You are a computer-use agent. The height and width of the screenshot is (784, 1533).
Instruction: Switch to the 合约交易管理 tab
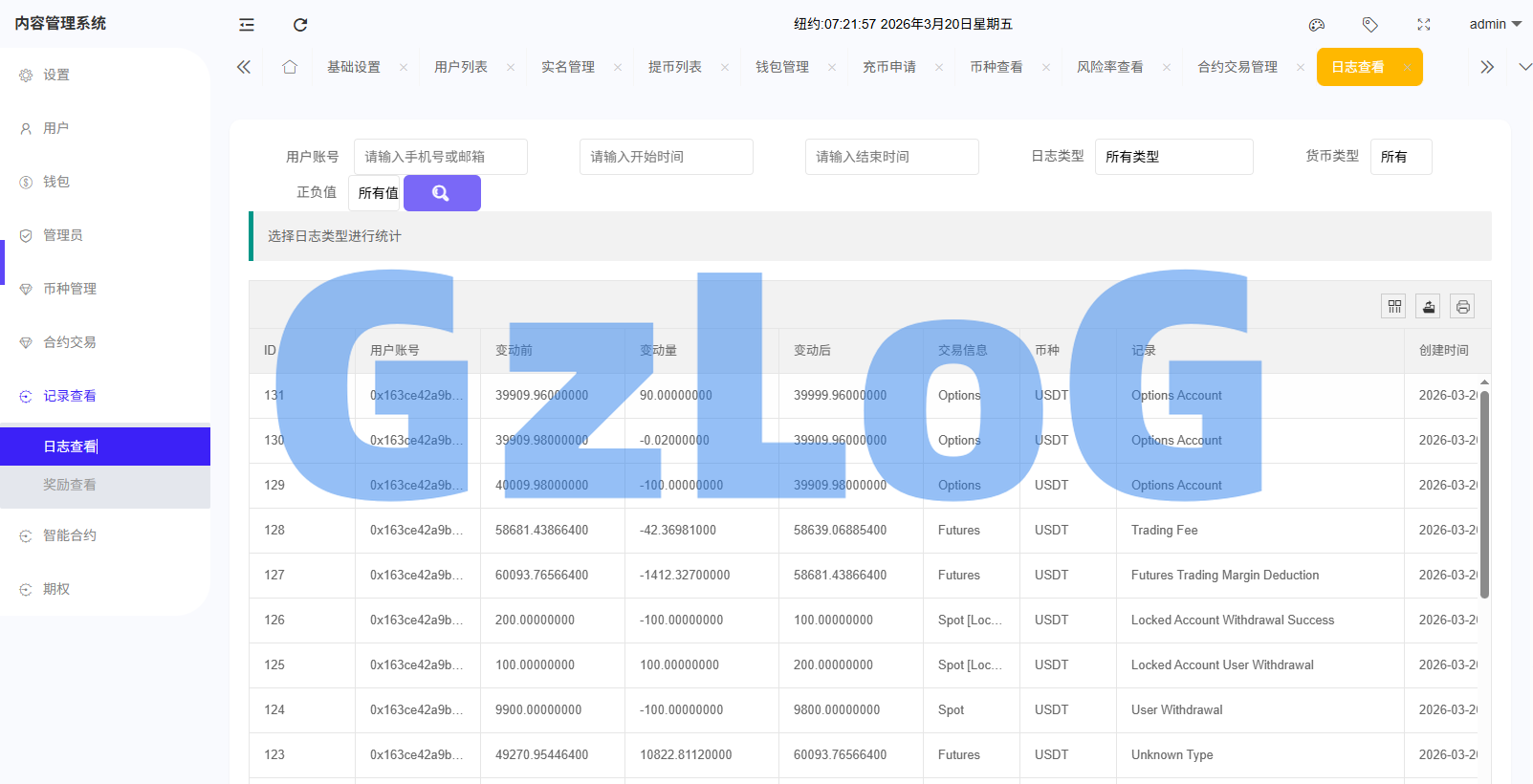[1237, 67]
